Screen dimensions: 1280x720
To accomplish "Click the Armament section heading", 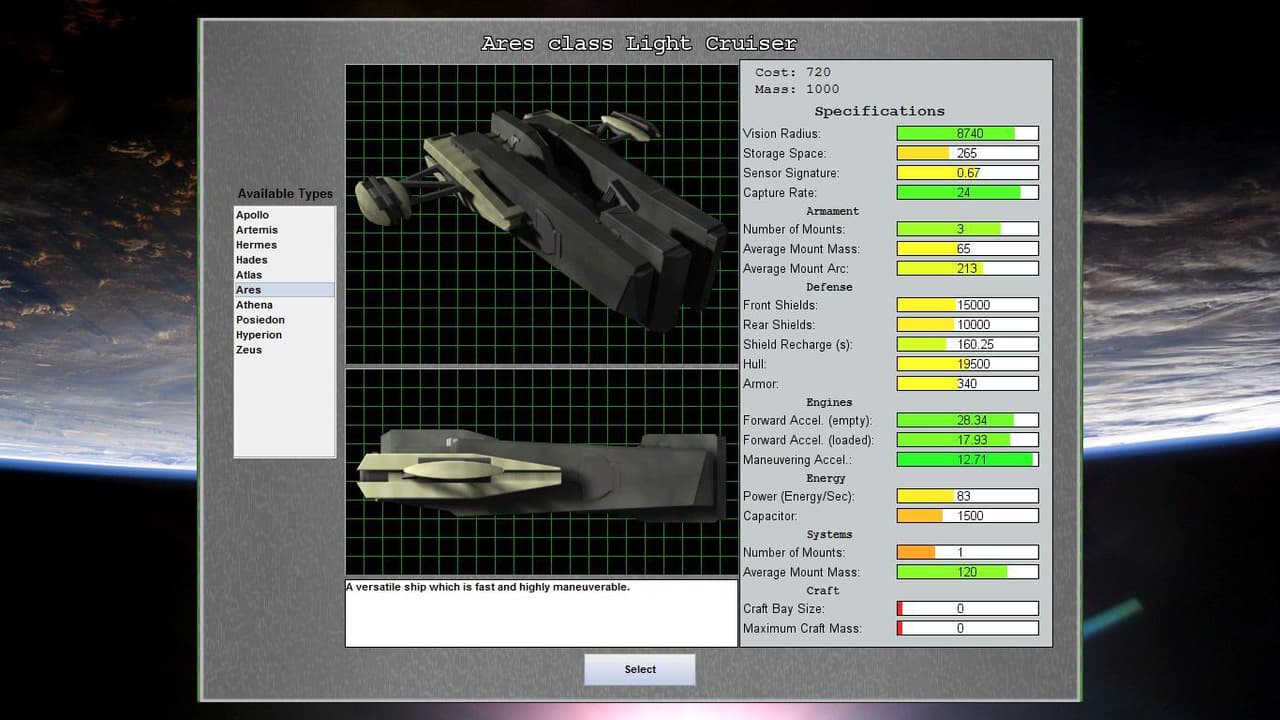I will pyautogui.click(x=832, y=211).
